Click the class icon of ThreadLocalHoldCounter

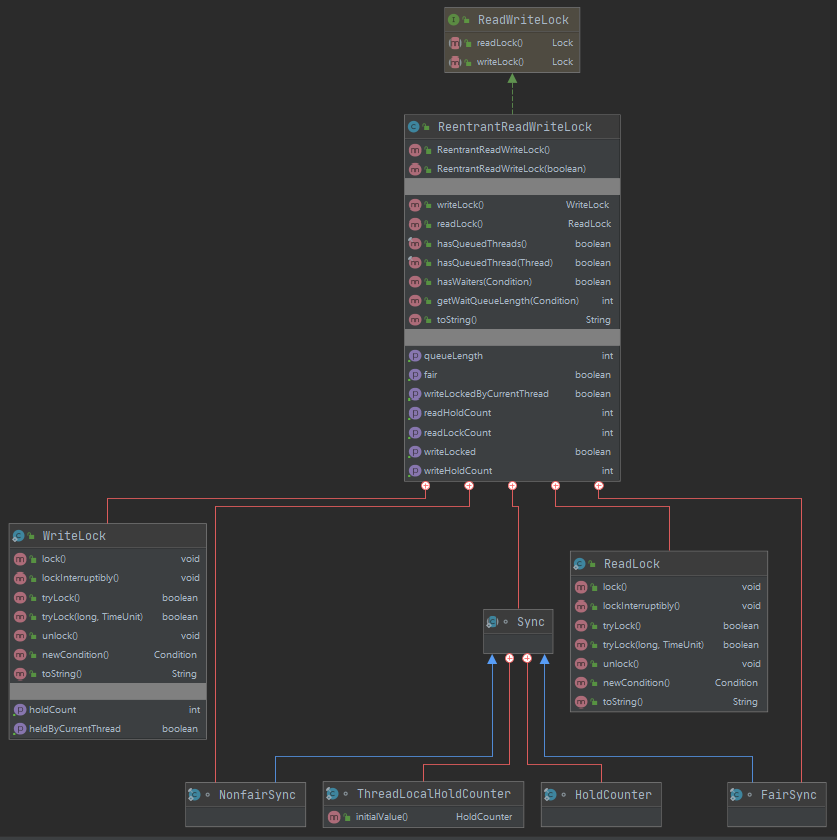[x=332, y=793]
